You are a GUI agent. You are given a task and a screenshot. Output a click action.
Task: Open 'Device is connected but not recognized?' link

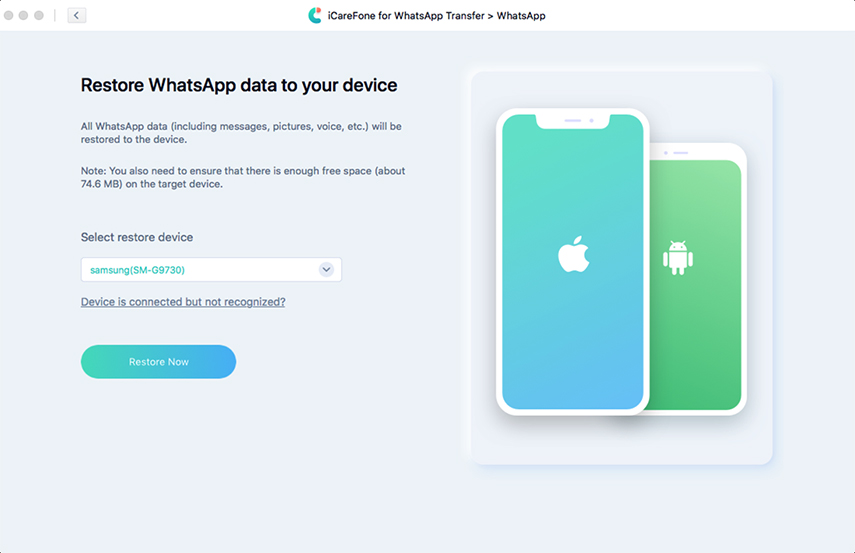pos(183,302)
